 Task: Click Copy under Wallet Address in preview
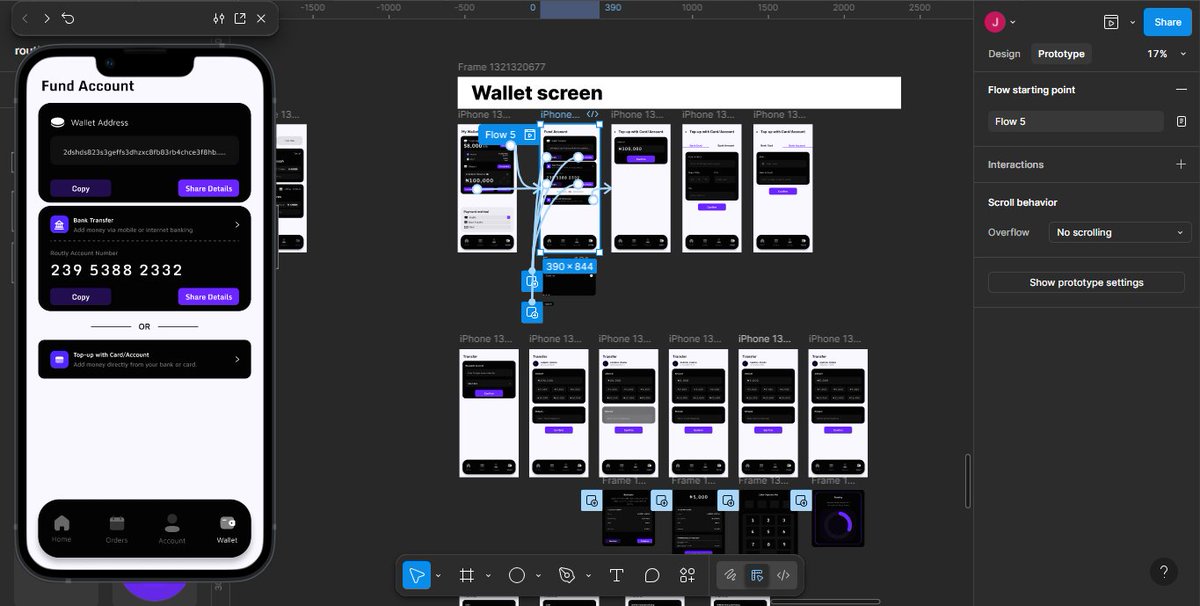pyautogui.click(x=81, y=188)
